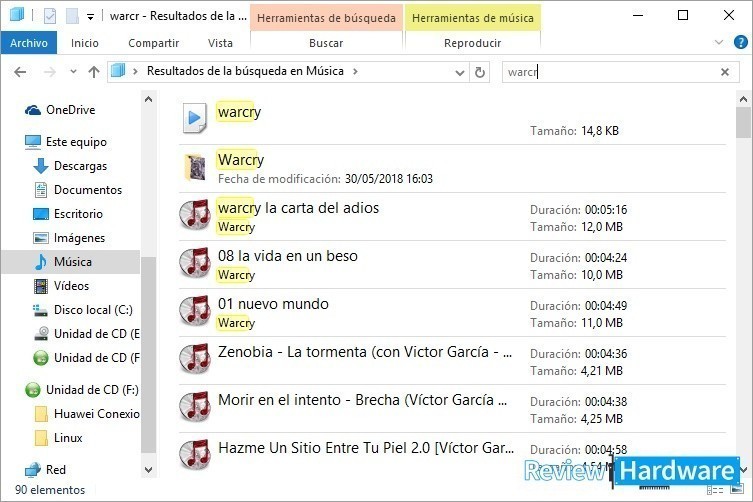
Task: Expand the address bar history dropdown
Action: click(460, 73)
